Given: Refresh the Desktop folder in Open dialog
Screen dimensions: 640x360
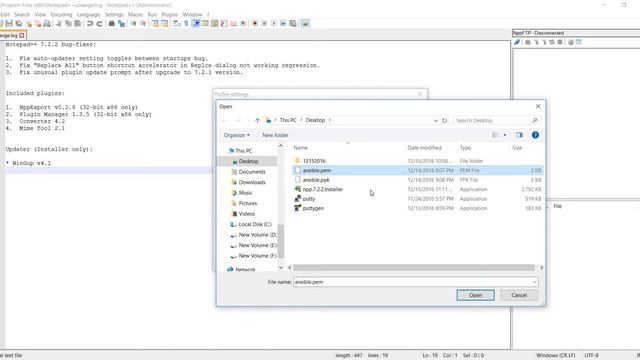Looking at the screenshot, I should pos(444,120).
